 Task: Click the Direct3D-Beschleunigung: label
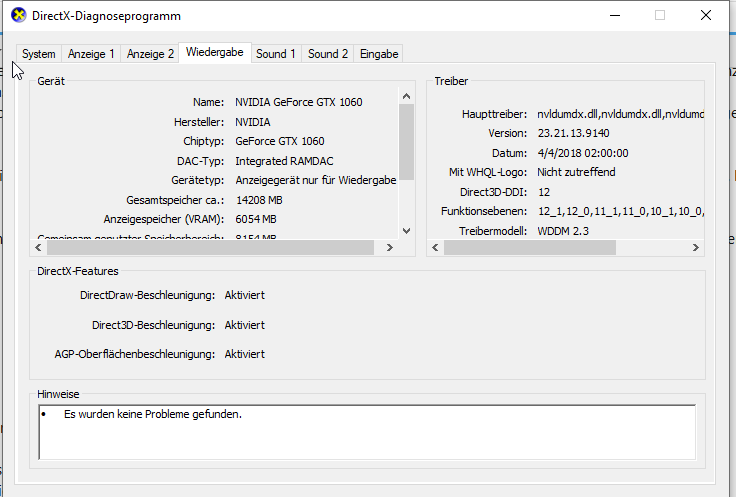click(x=153, y=325)
